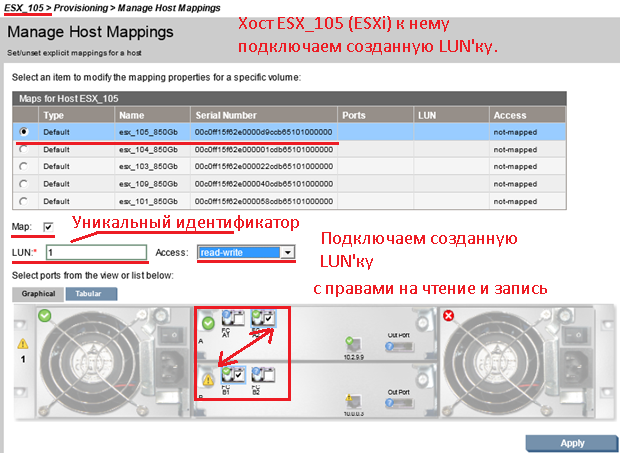Screen dimensions: 620x453
Task: Select radio button for esx_104_850Gb volume
Action: click(23, 148)
